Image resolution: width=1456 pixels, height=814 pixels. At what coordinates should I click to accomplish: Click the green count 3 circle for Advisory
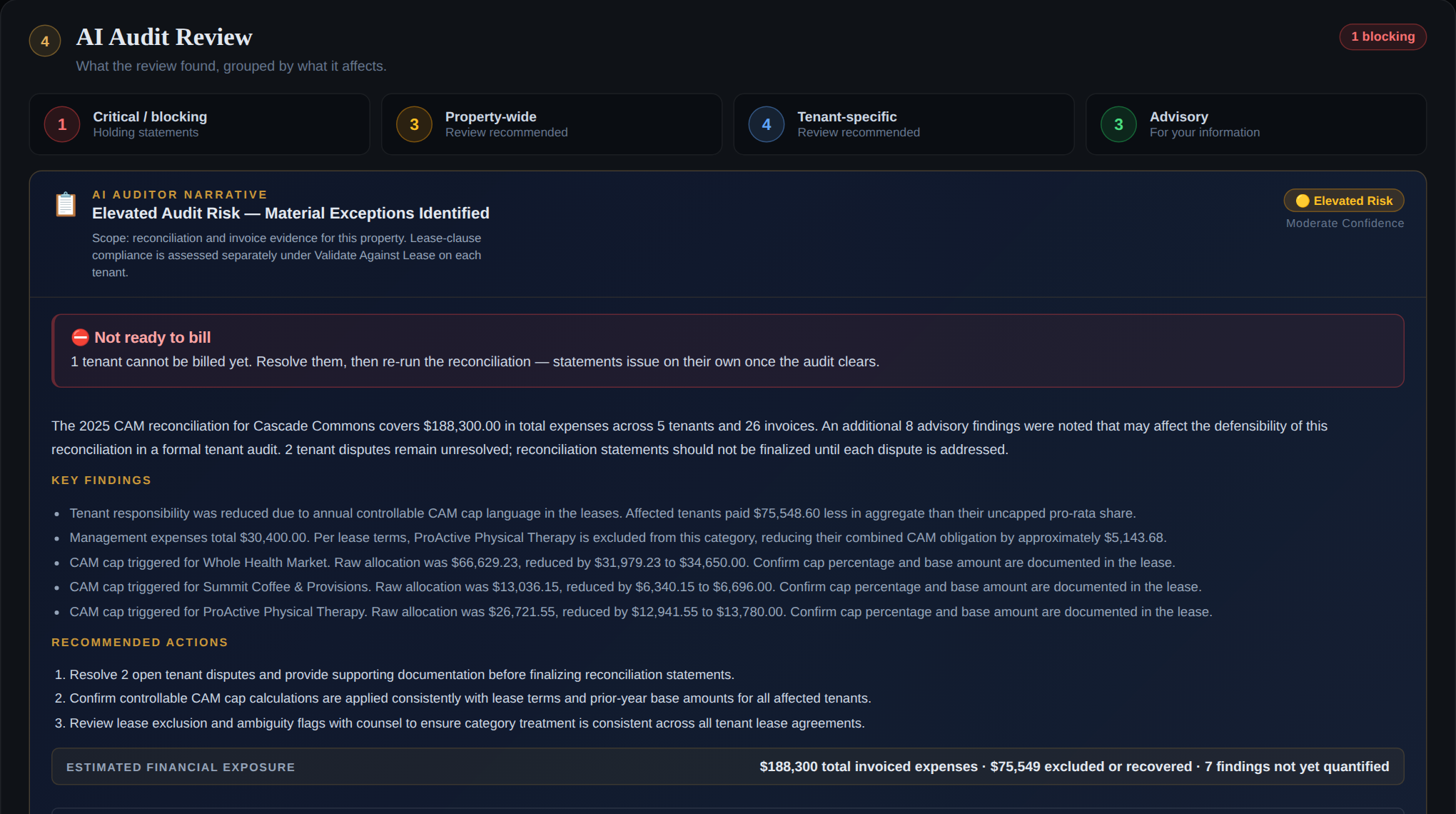coord(1118,124)
